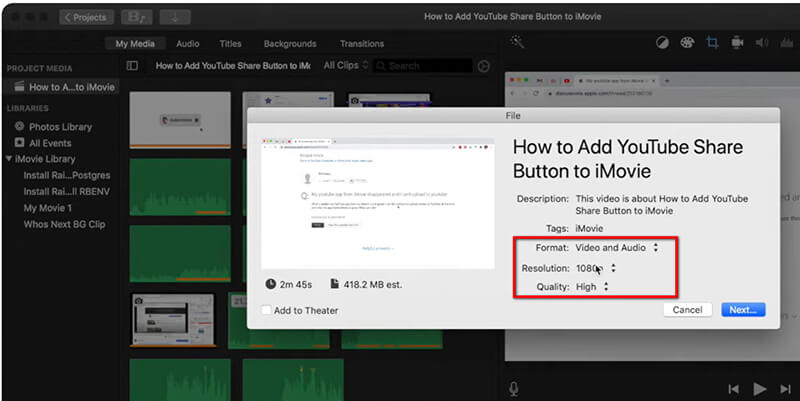Switch to Audio tab
800x401 pixels.
188,44
